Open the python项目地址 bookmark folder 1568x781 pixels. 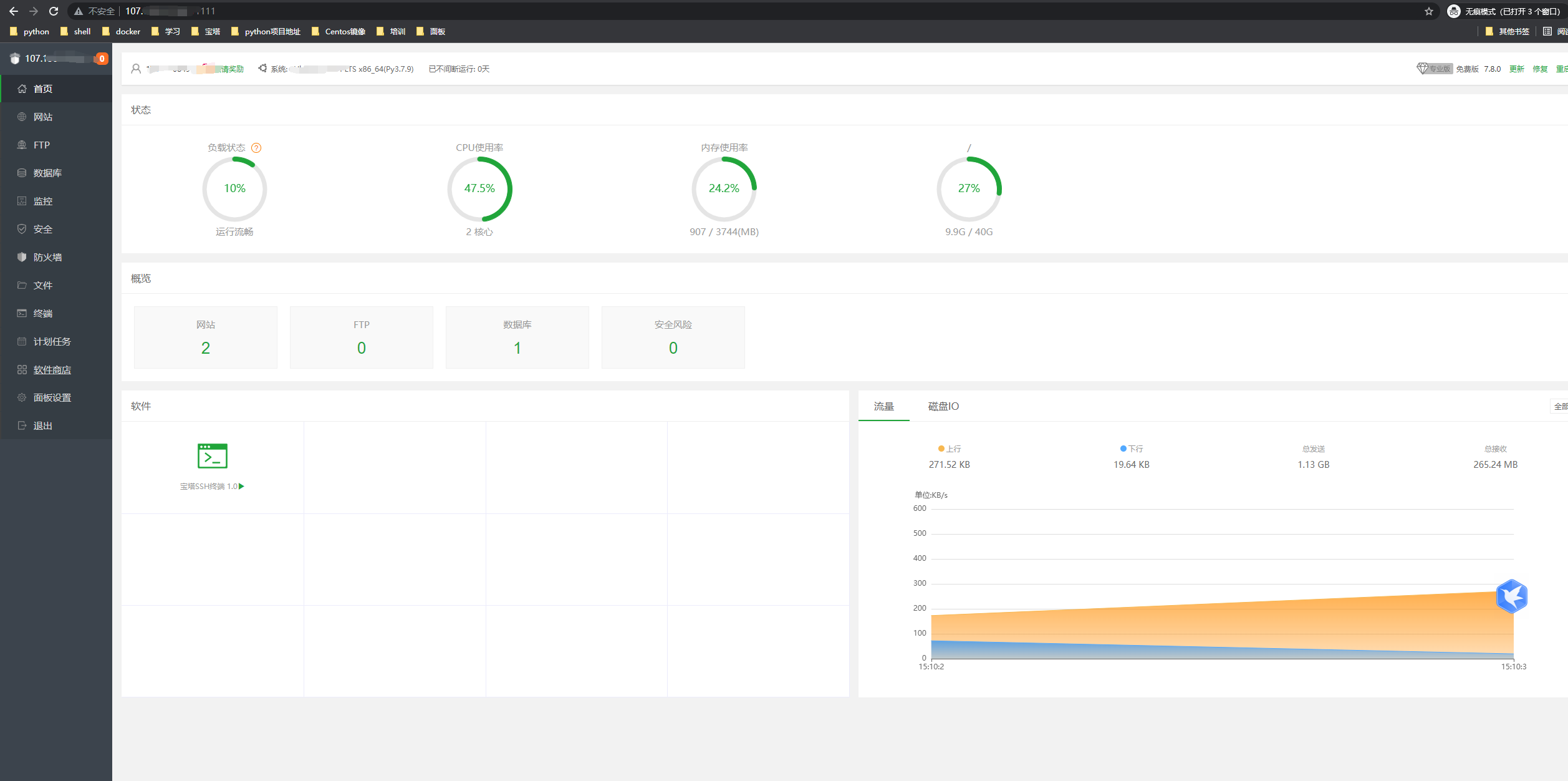click(x=266, y=31)
